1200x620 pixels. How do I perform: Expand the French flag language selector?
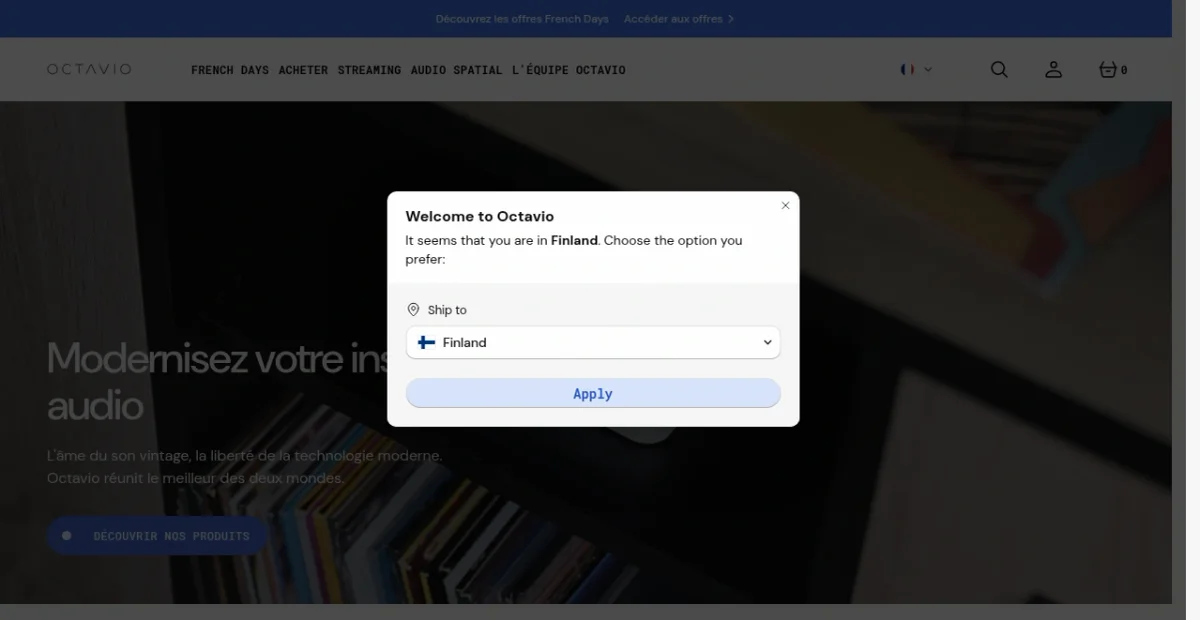(916, 70)
